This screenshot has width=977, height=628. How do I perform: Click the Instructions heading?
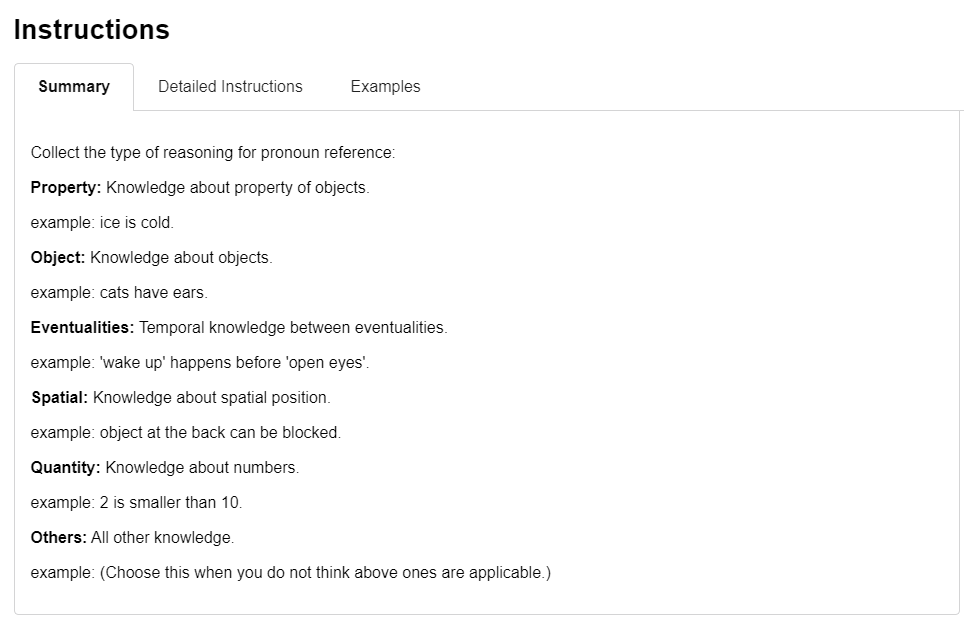(92, 29)
